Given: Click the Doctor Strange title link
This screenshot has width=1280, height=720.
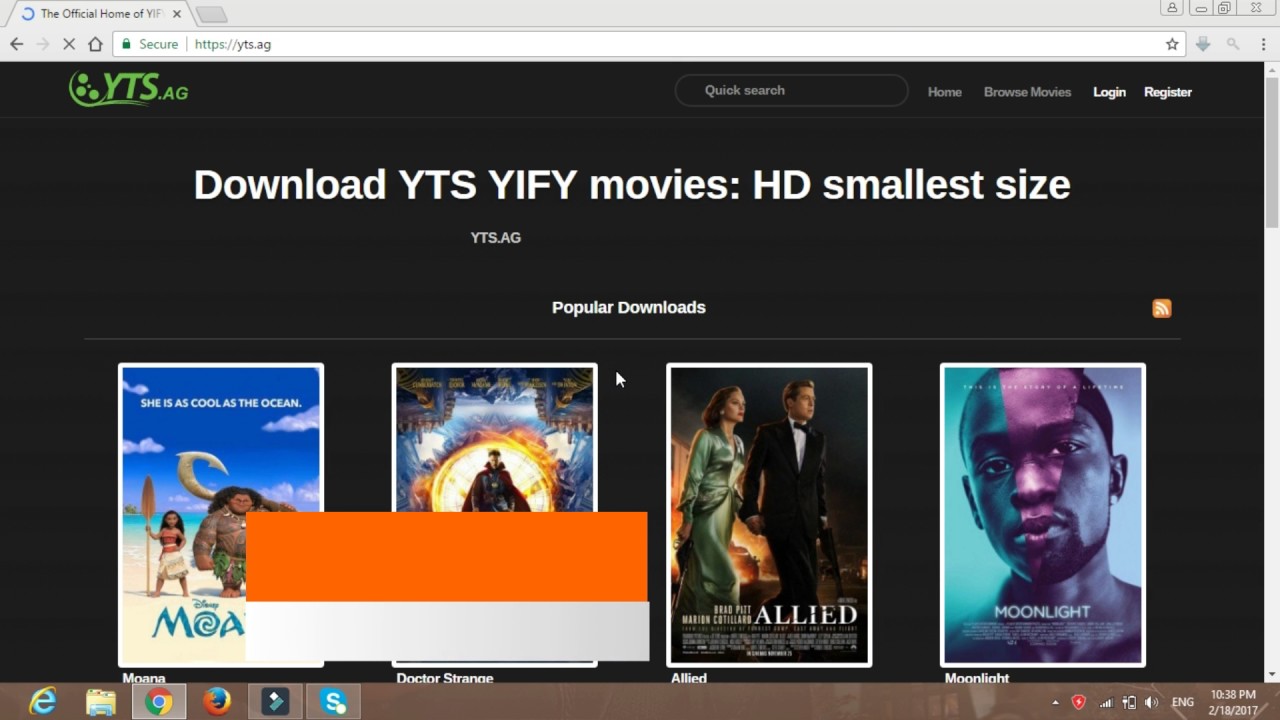Looking at the screenshot, I should pyautogui.click(x=445, y=678).
